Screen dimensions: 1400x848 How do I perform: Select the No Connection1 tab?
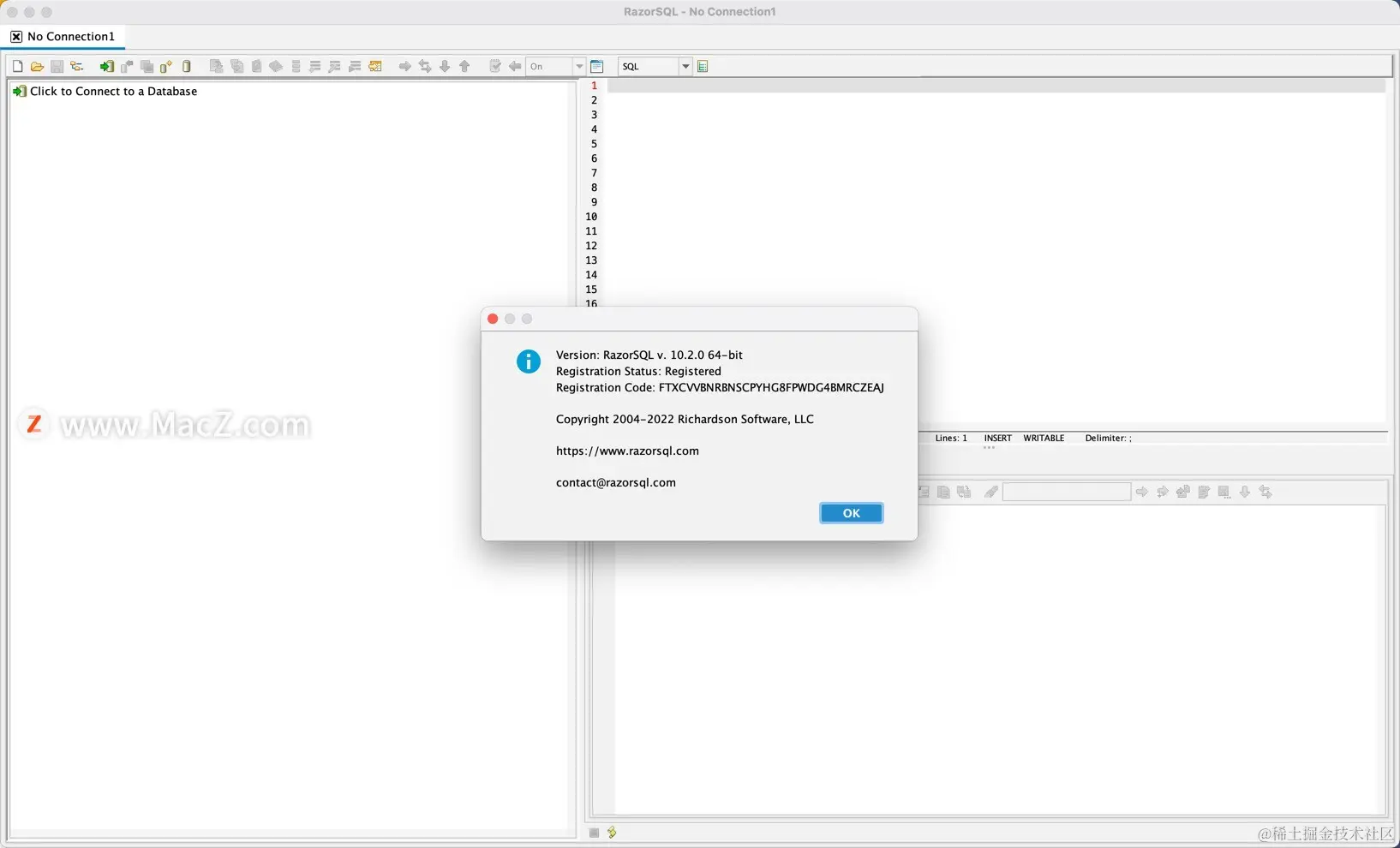click(x=71, y=36)
